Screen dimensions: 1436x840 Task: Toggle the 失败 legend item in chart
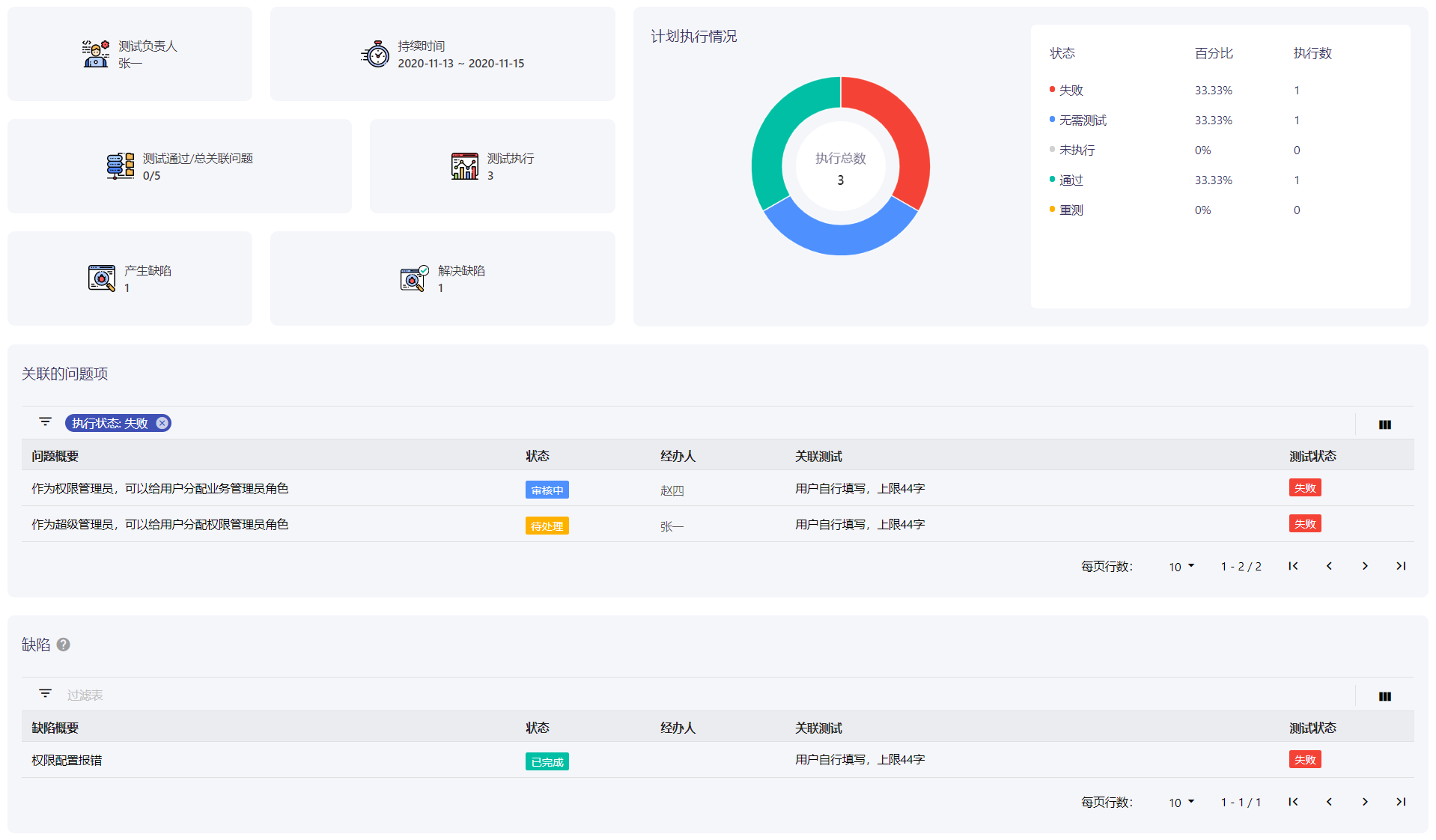[x=1066, y=90]
